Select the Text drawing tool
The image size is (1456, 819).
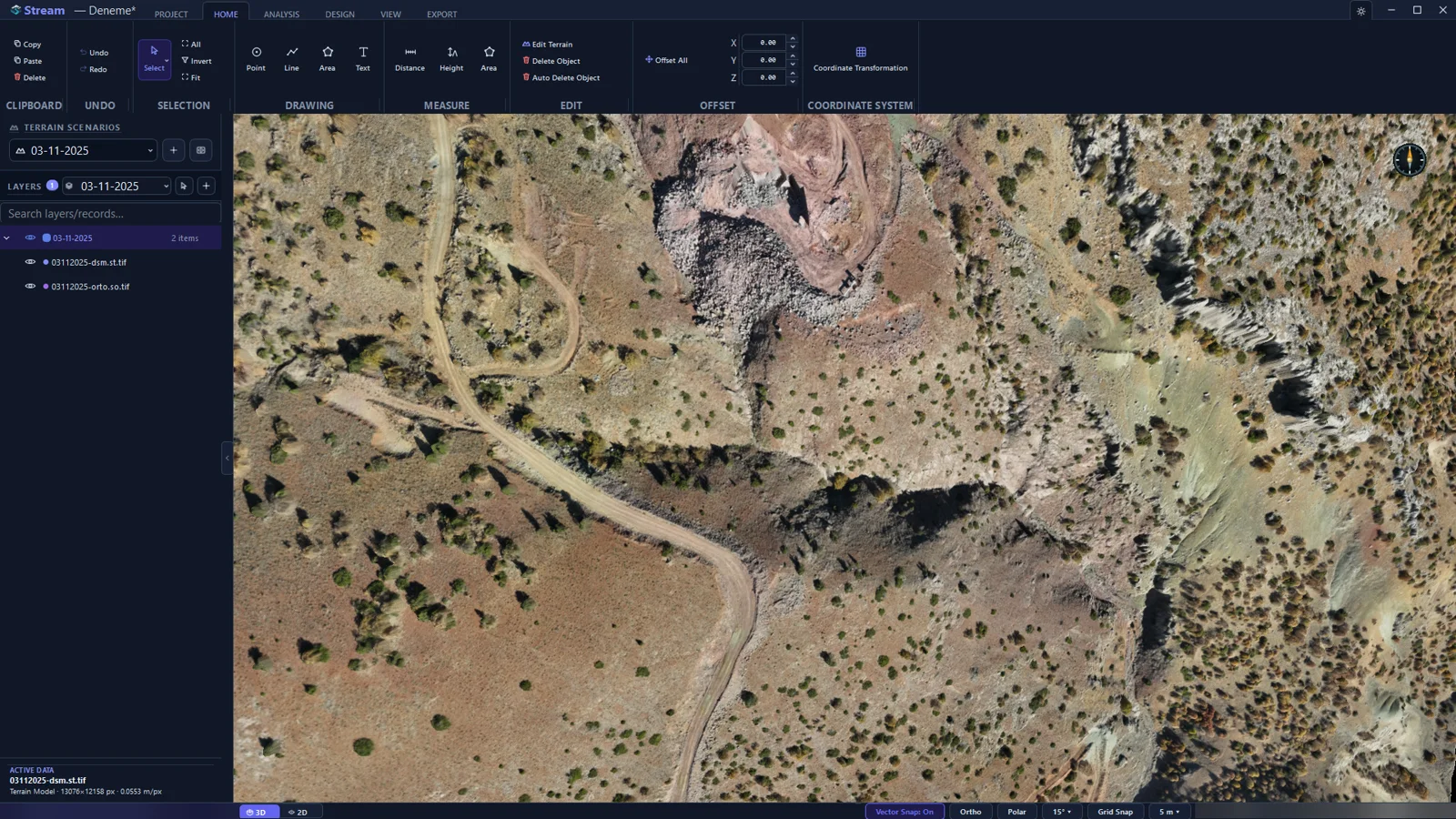click(x=362, y=59)
